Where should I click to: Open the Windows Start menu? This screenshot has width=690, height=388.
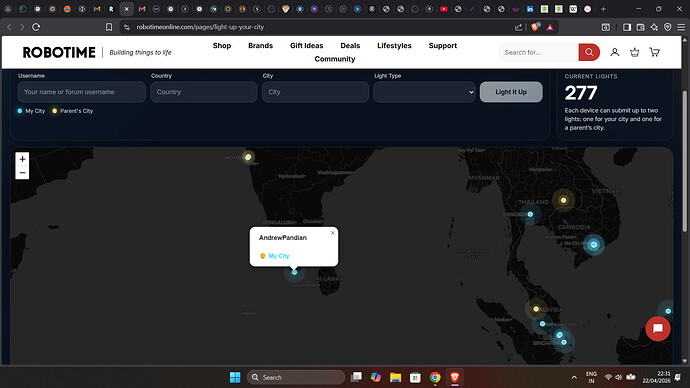point(235,377)
